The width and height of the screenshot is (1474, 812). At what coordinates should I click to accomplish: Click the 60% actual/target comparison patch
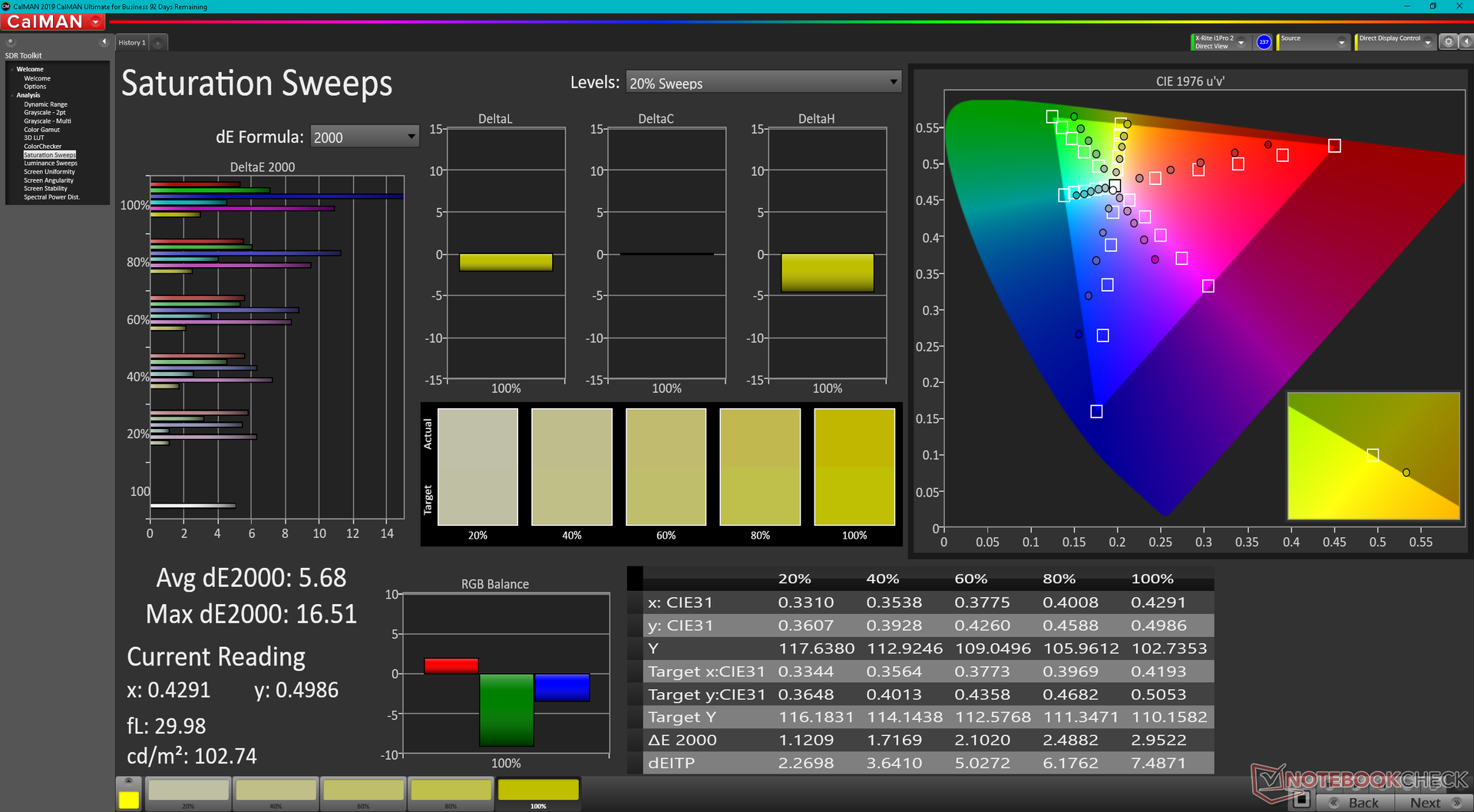click(666, 467)
